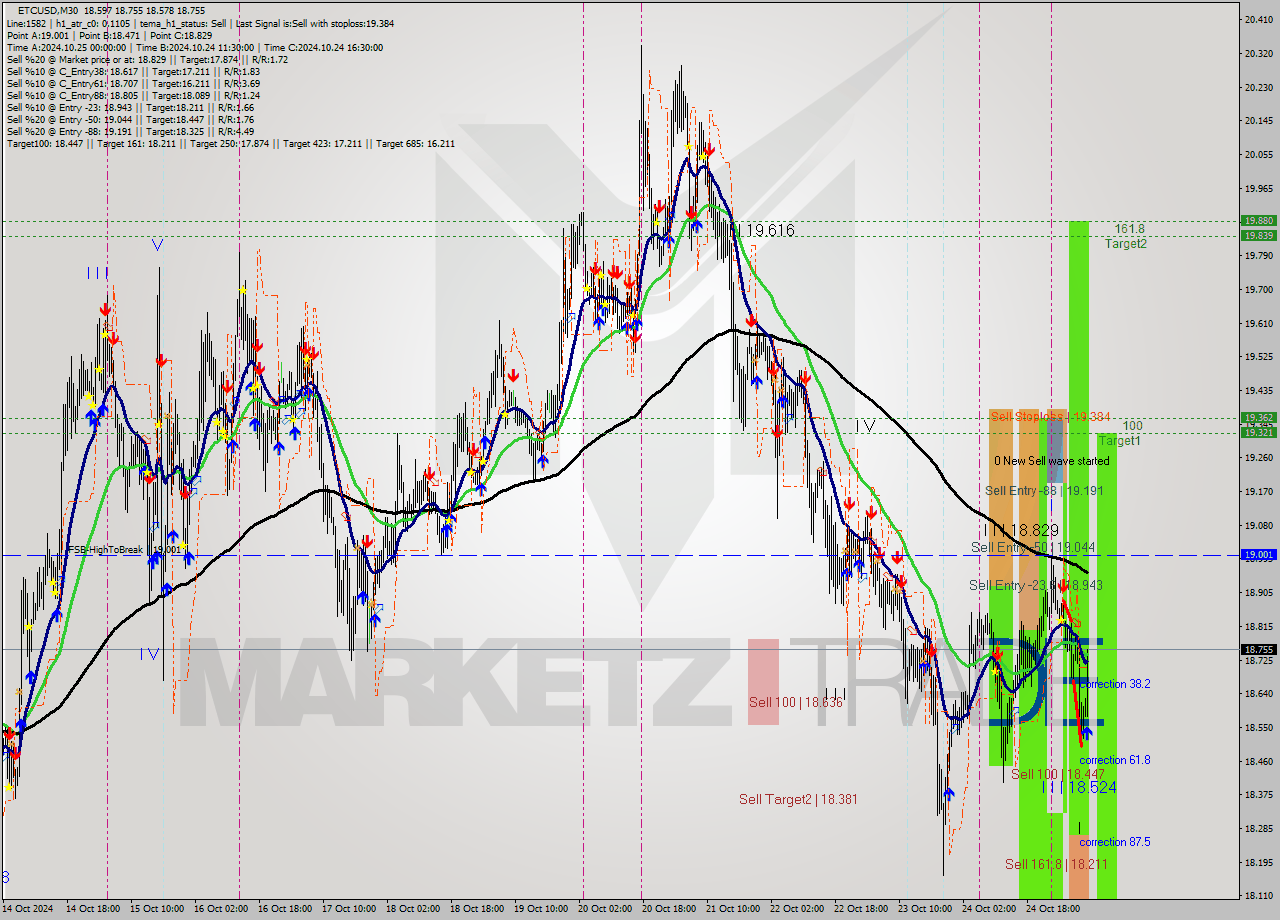Select the 'Sell %20 @ Entry -88: 19.191' top row

pos(130,131)
